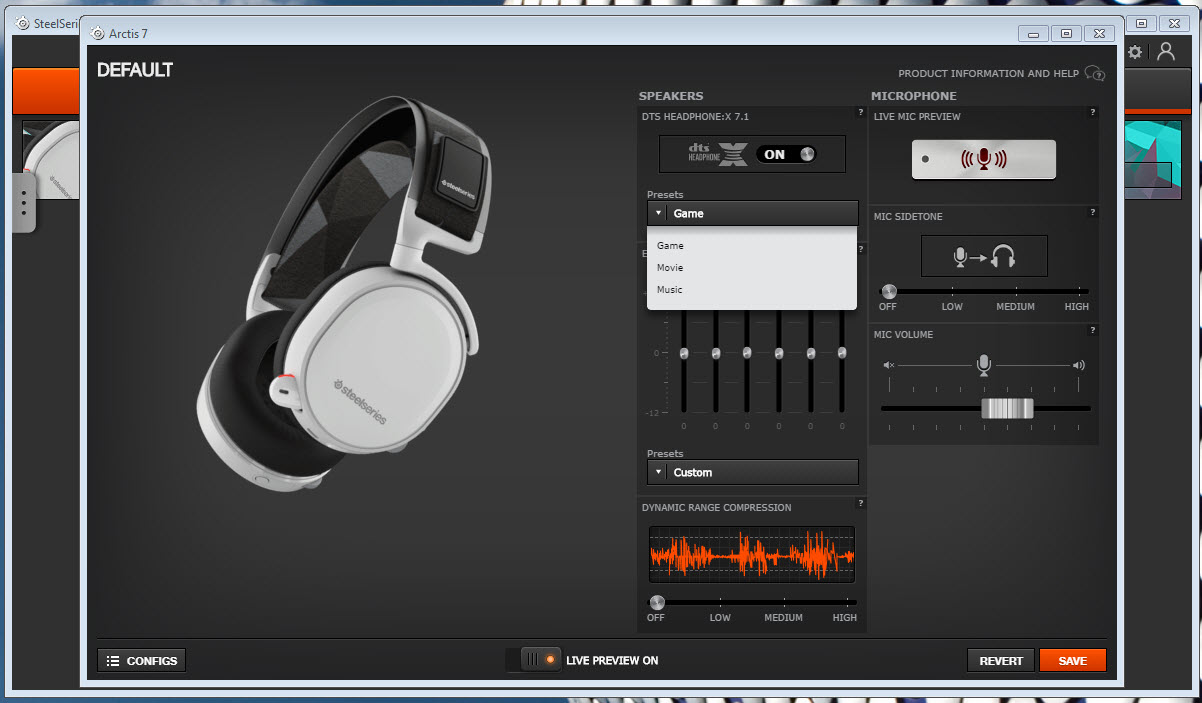The width and height of the screenshot is (1202, 703).
Task: Save the current configuration
Action: [1073, 661]
